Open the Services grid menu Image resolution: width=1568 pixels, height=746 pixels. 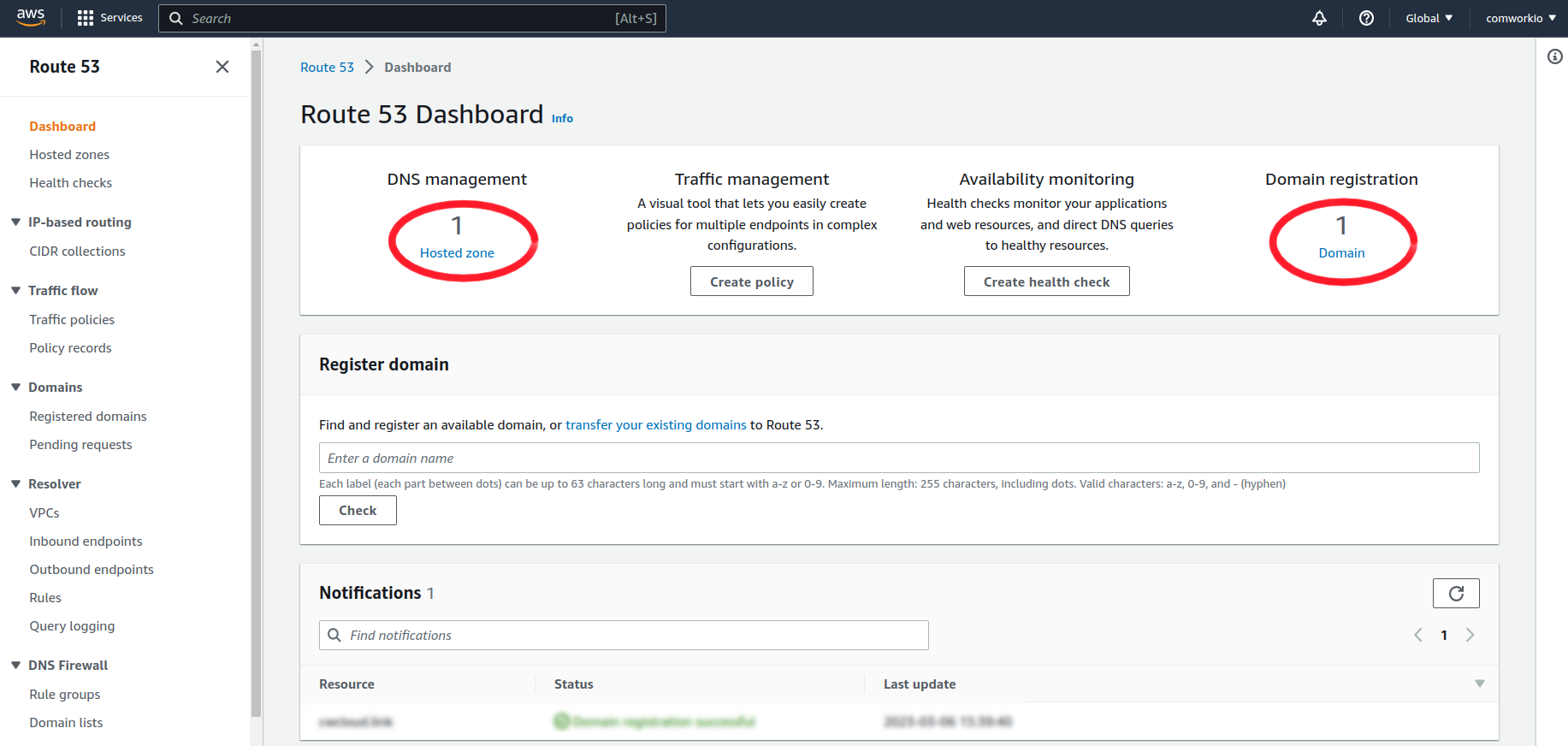[109, 18]
